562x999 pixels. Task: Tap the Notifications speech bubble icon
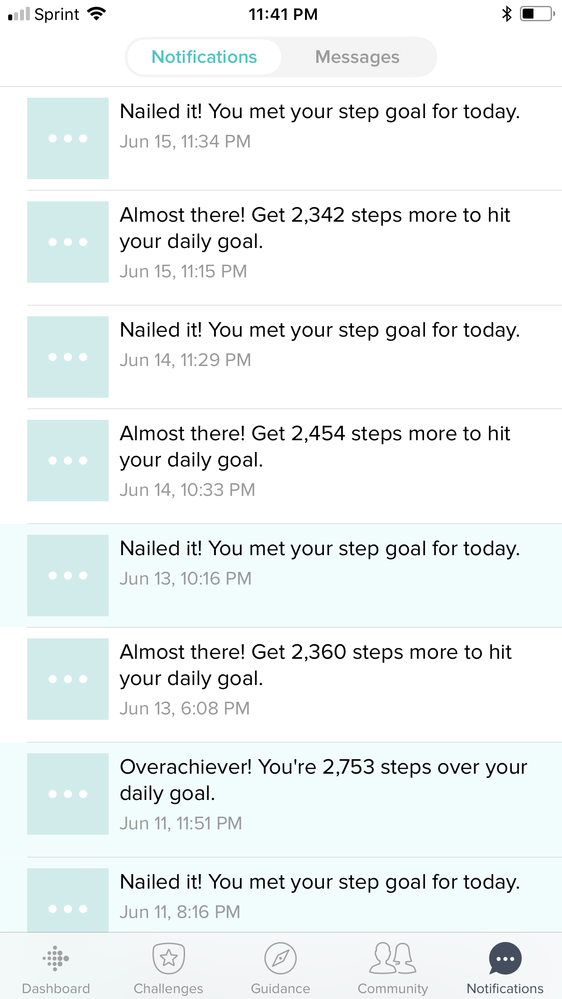505,958
